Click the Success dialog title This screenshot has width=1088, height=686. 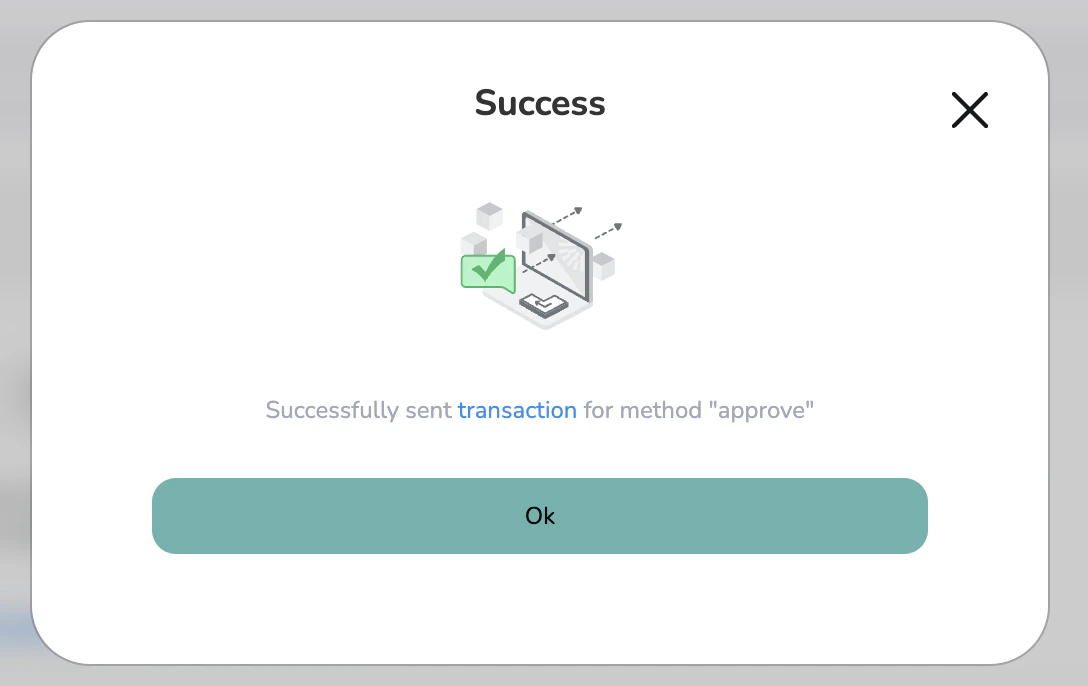click(540, 103)
